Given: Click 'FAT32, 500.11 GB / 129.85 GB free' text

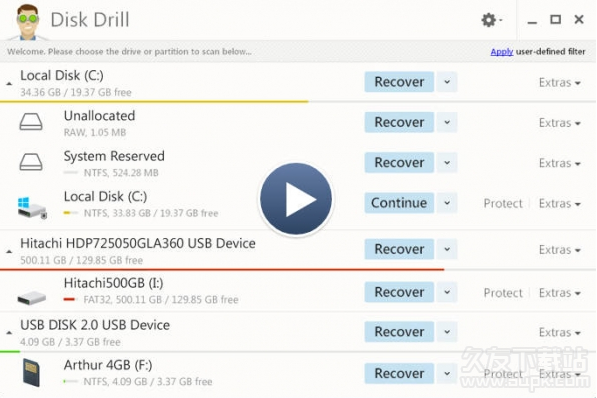Looking at the screenshot, I should (161, 300).
